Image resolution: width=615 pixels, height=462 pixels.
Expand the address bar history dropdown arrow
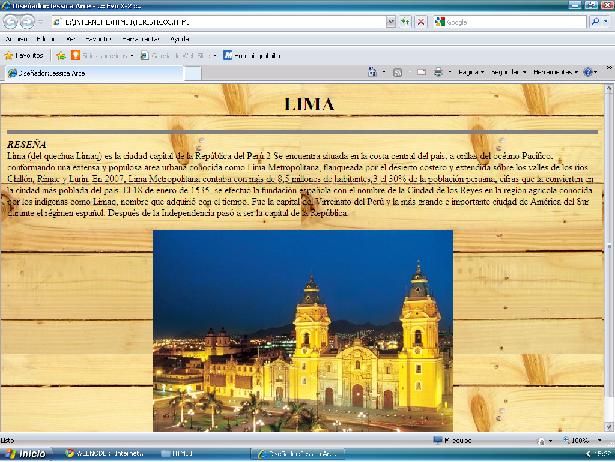(390, 21)
